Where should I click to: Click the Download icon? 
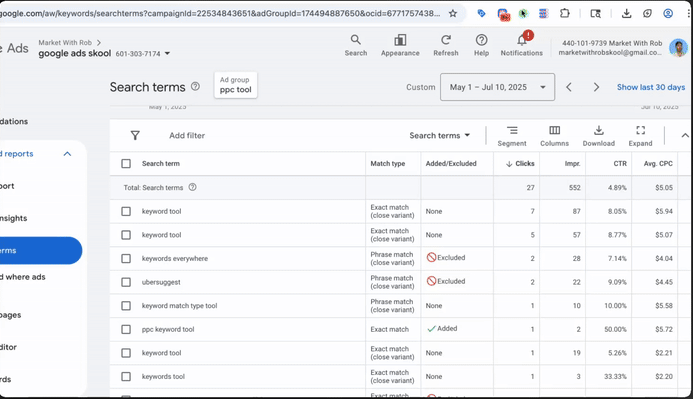tap(598, 136)
